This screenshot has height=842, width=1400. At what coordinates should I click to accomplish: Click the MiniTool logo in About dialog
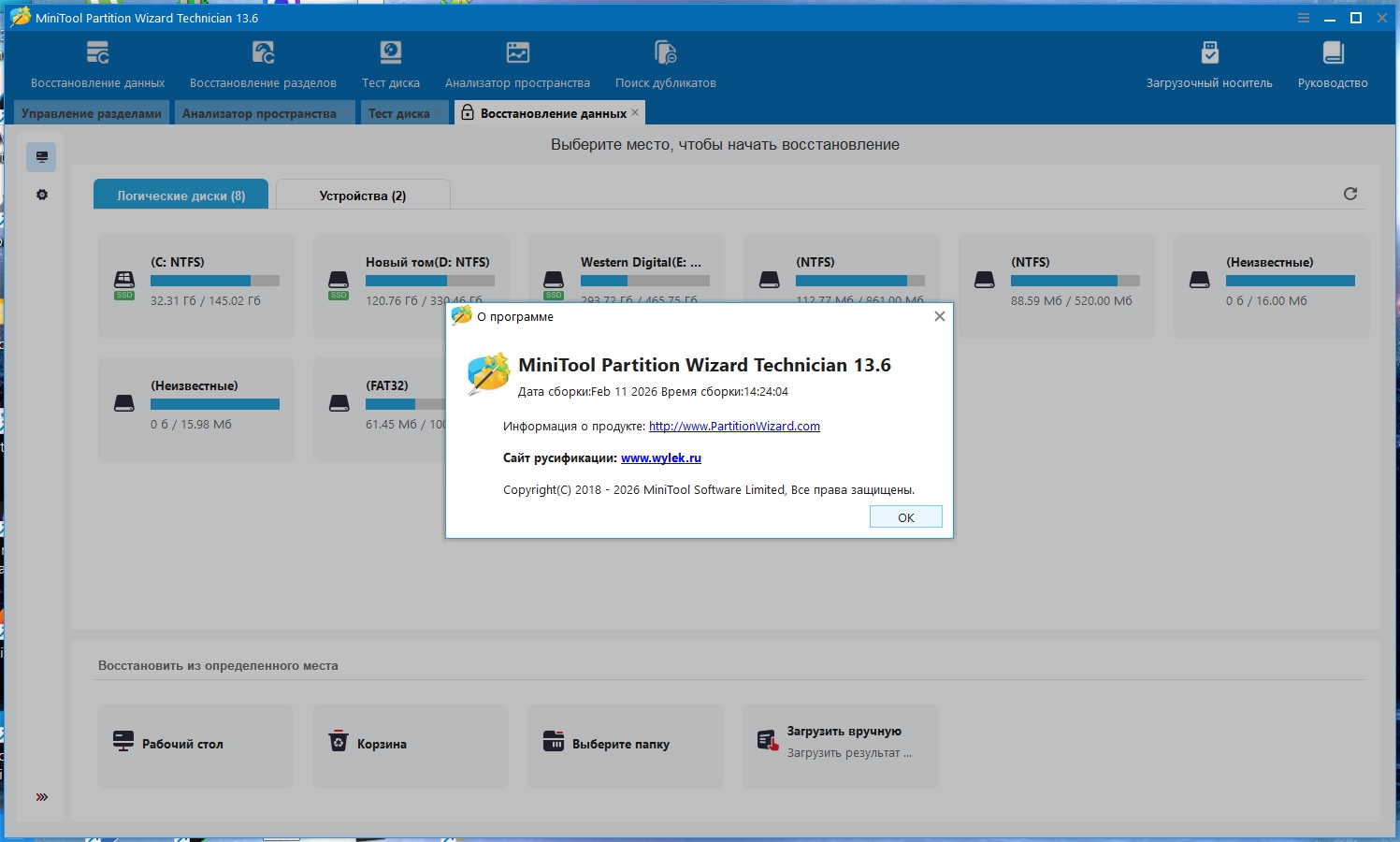tap(488, 373)
